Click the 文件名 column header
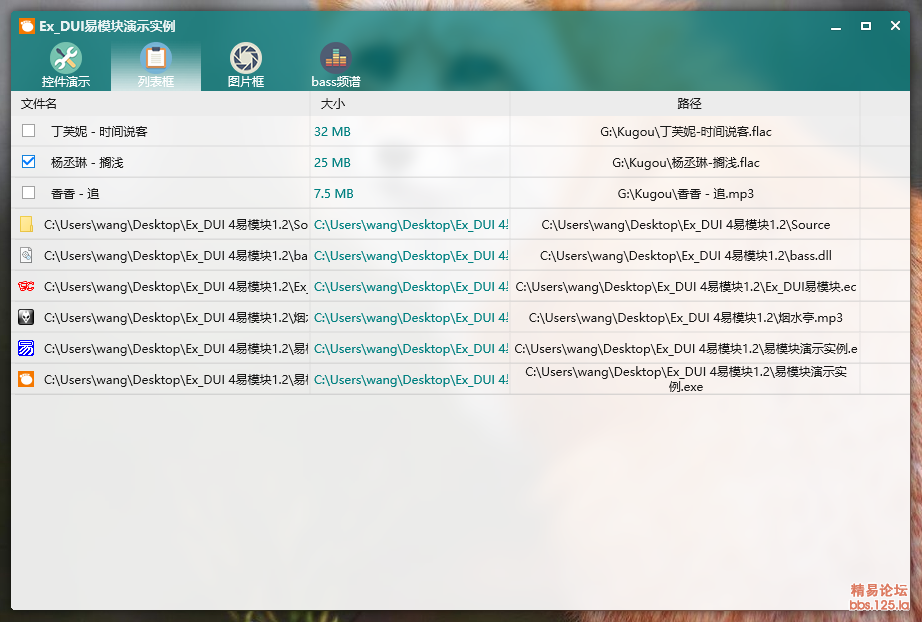Image resolution: width=922 pixels, height=622 pixels. [x=40, y=104]
